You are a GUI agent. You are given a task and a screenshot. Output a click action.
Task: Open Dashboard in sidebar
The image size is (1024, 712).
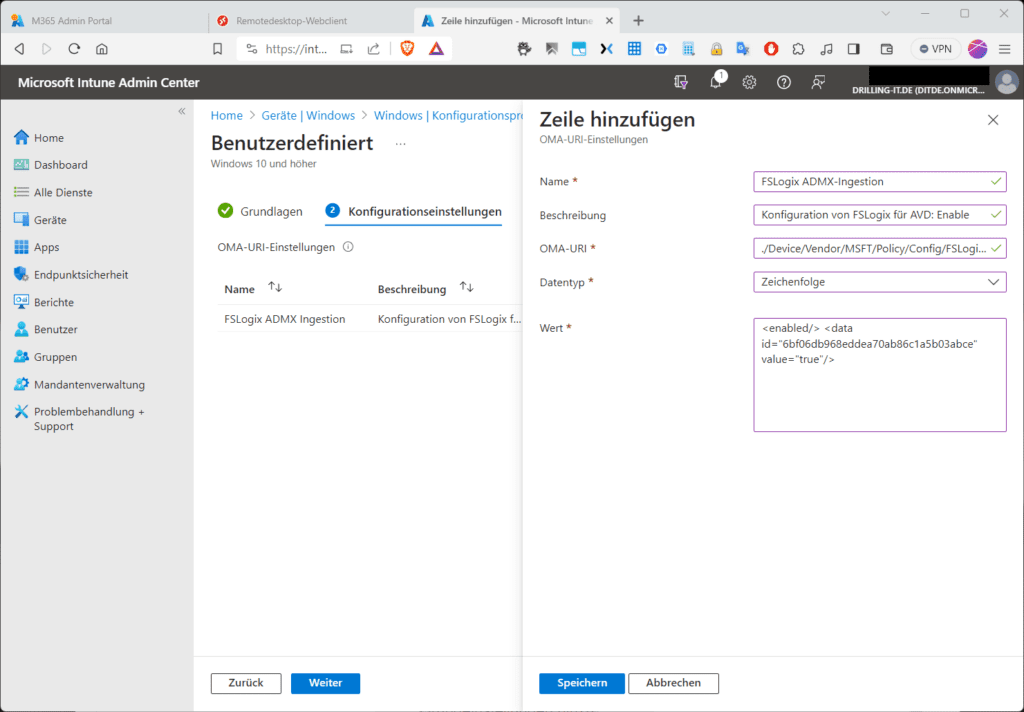click(x=51, y=165)
